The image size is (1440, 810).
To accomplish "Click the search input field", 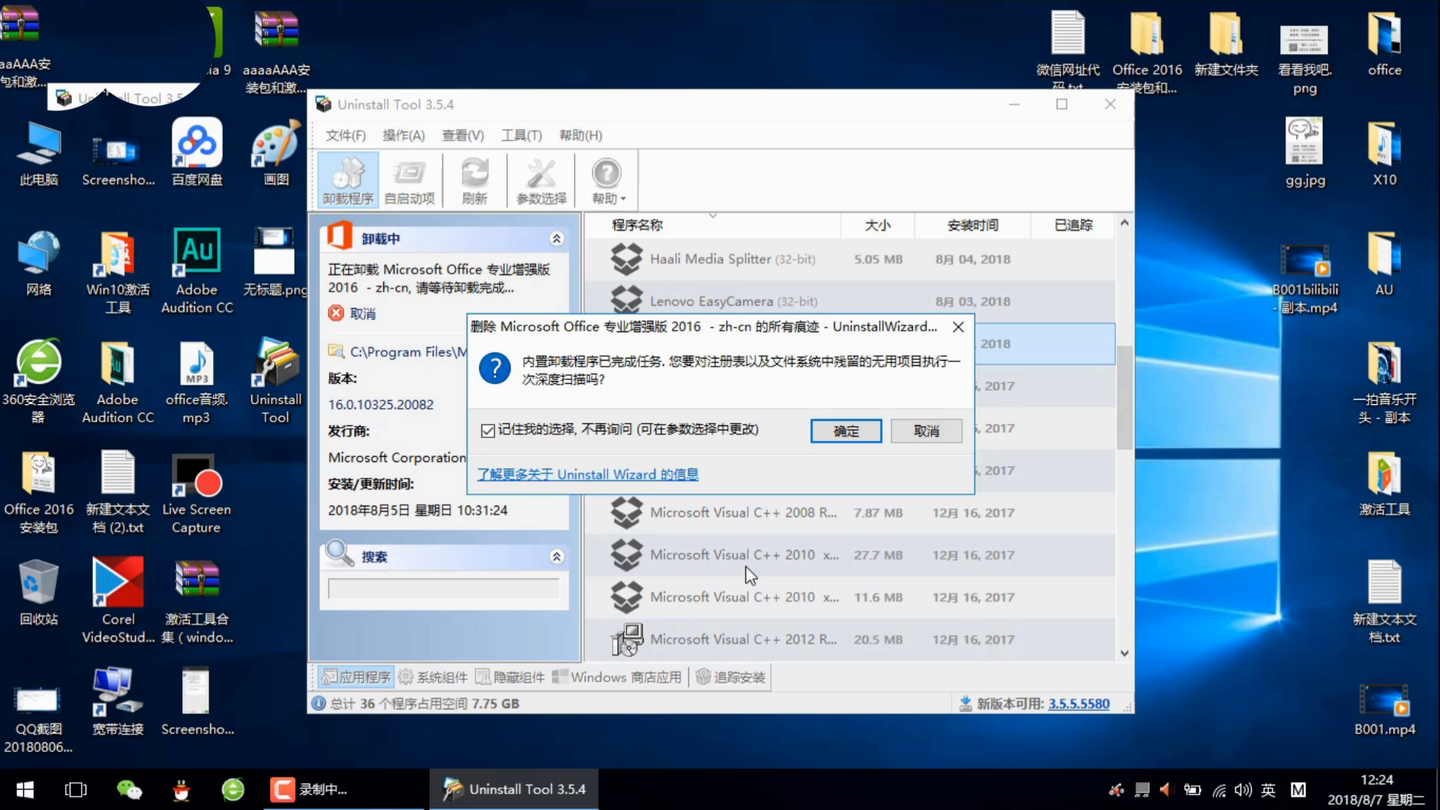I will coord(444,589).
